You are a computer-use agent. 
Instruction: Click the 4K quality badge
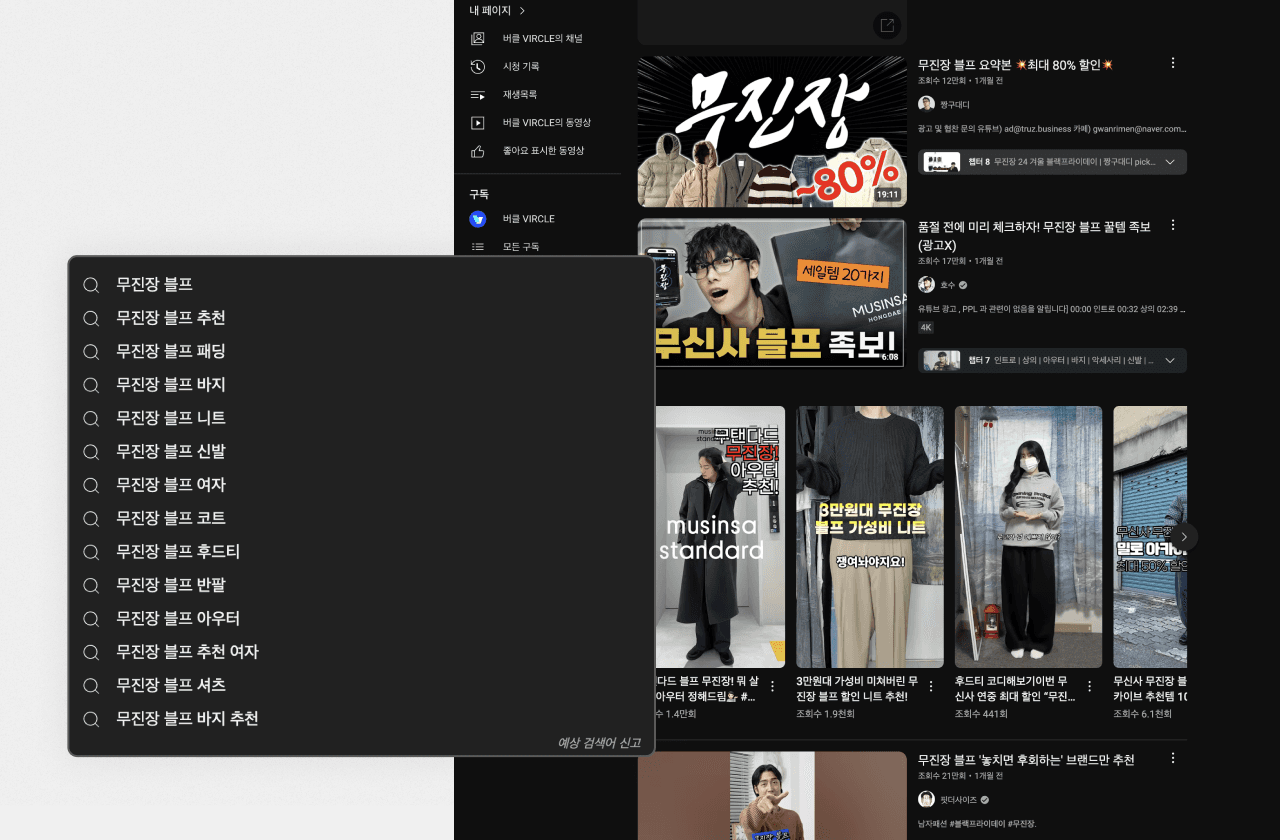click(x=926, y=327)
